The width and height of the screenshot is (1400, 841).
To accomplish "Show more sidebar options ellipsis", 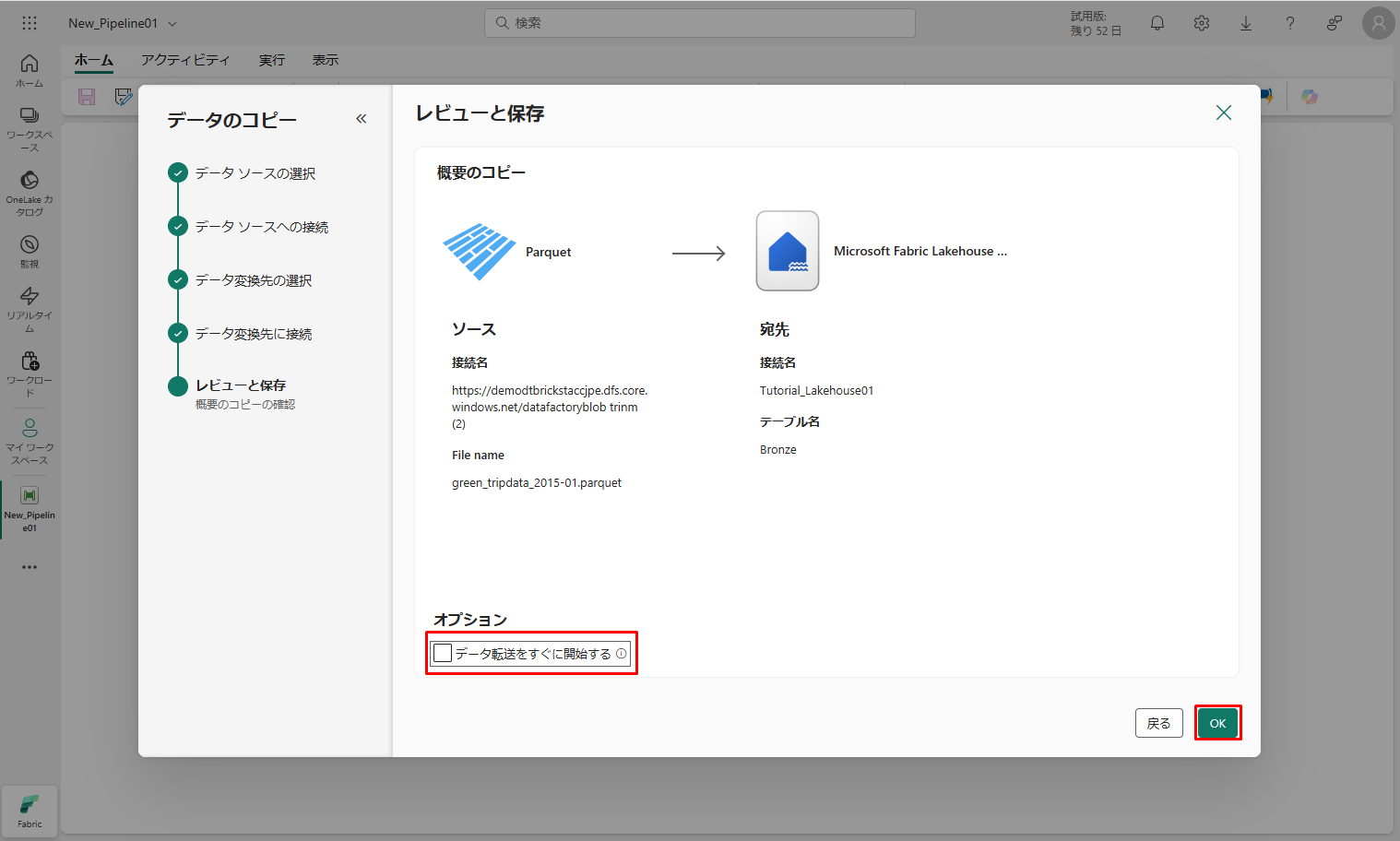I will click(x=30, y=567).
